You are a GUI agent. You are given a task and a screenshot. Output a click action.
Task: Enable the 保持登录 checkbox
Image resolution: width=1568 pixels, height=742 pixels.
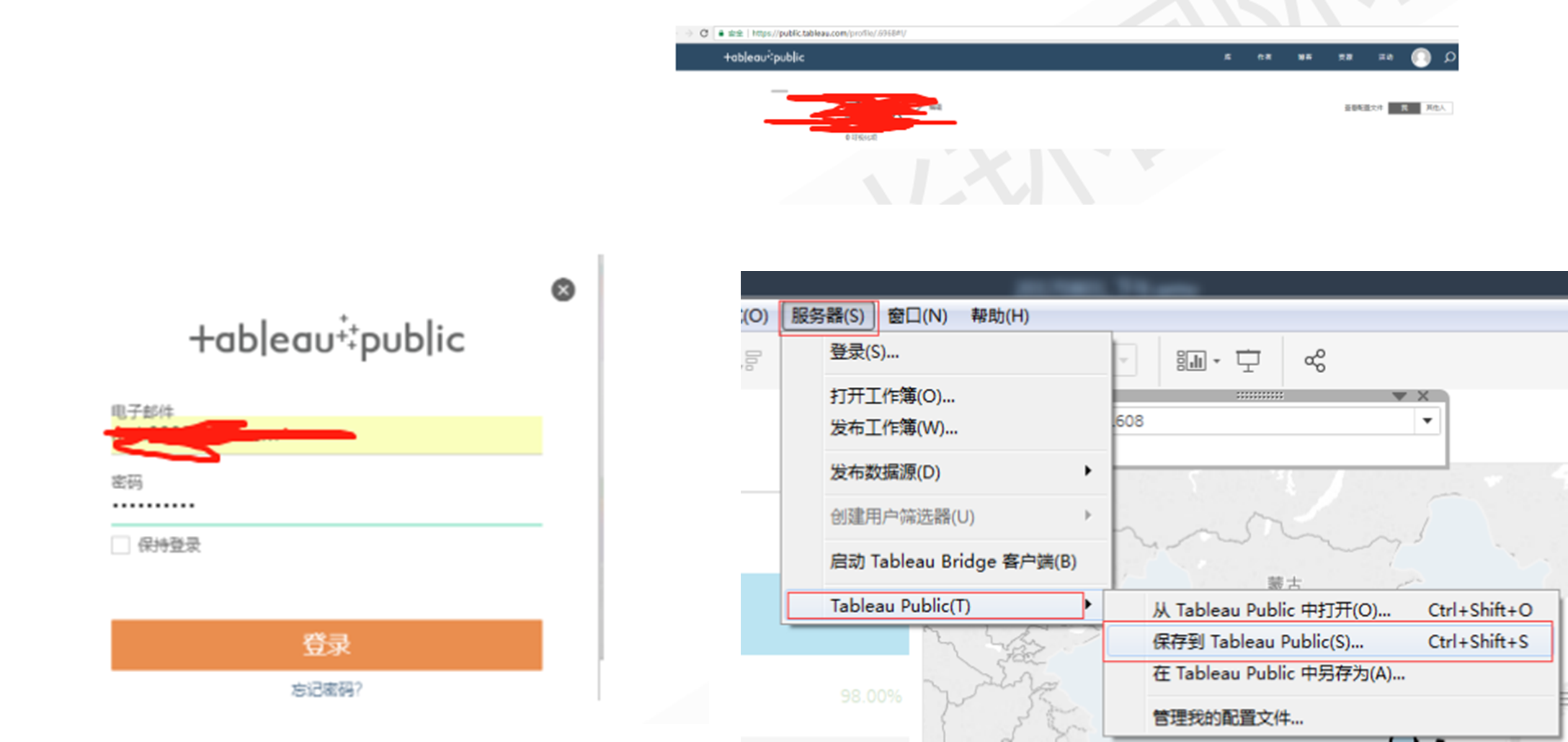[120, 545]
